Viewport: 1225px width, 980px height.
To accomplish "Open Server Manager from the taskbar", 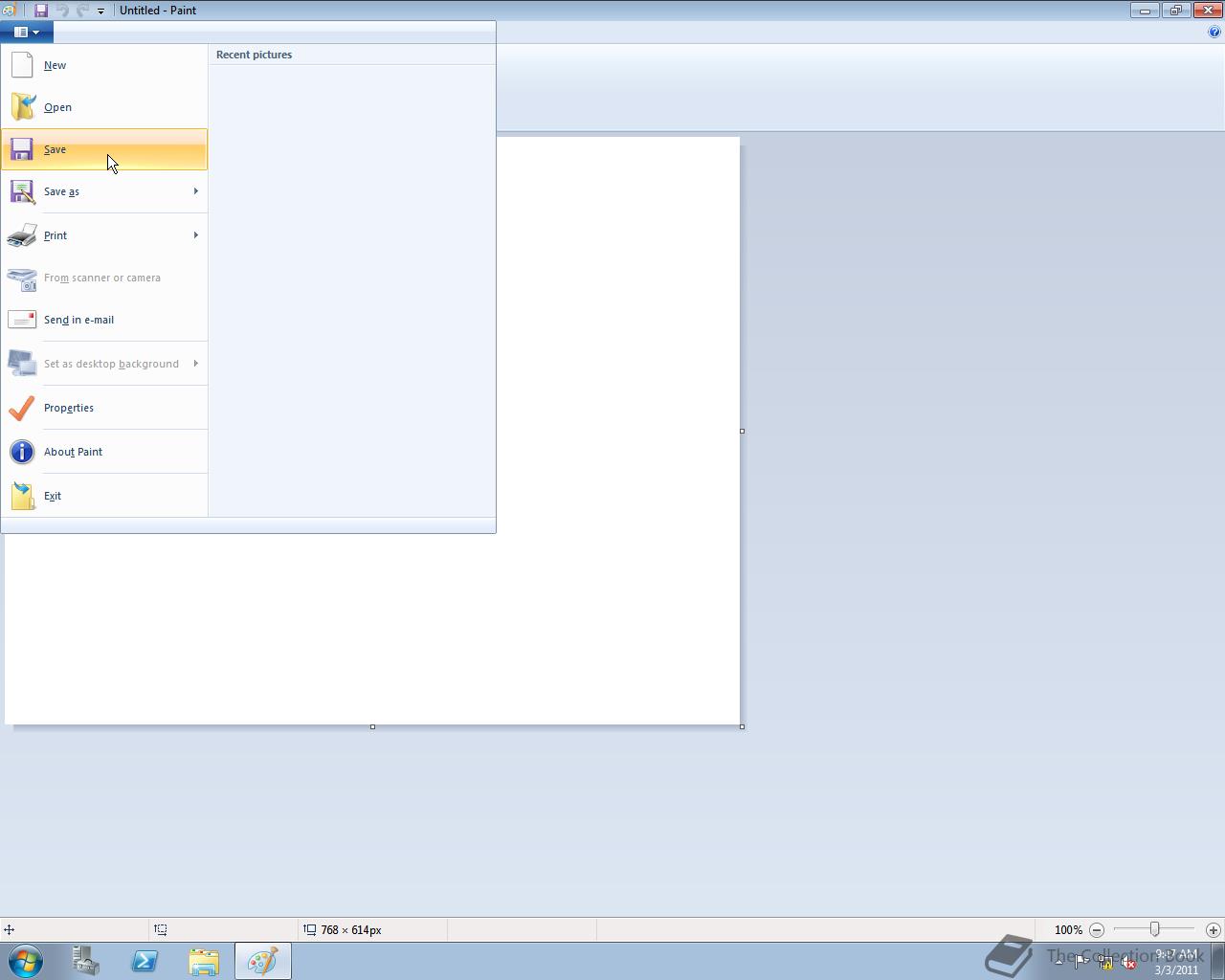I will pyautogui.click(x=85, y=961).
